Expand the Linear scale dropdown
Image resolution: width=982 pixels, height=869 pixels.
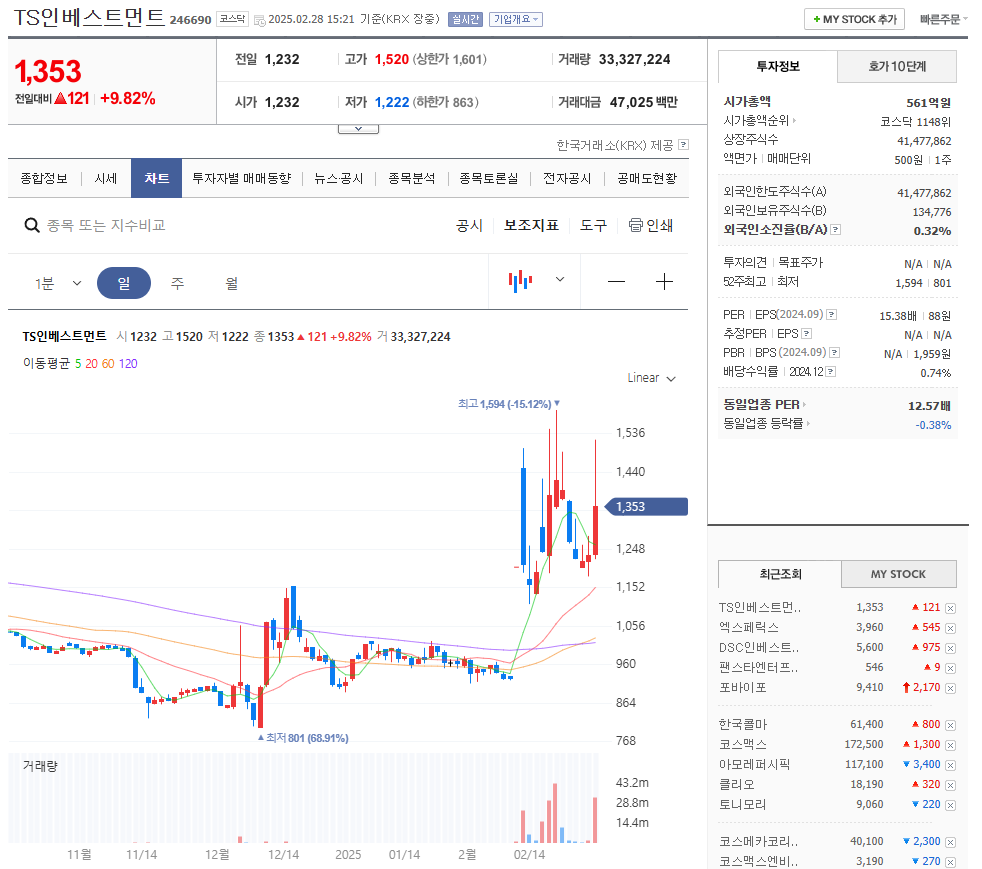pyautogui.click(x=651, y=378)
